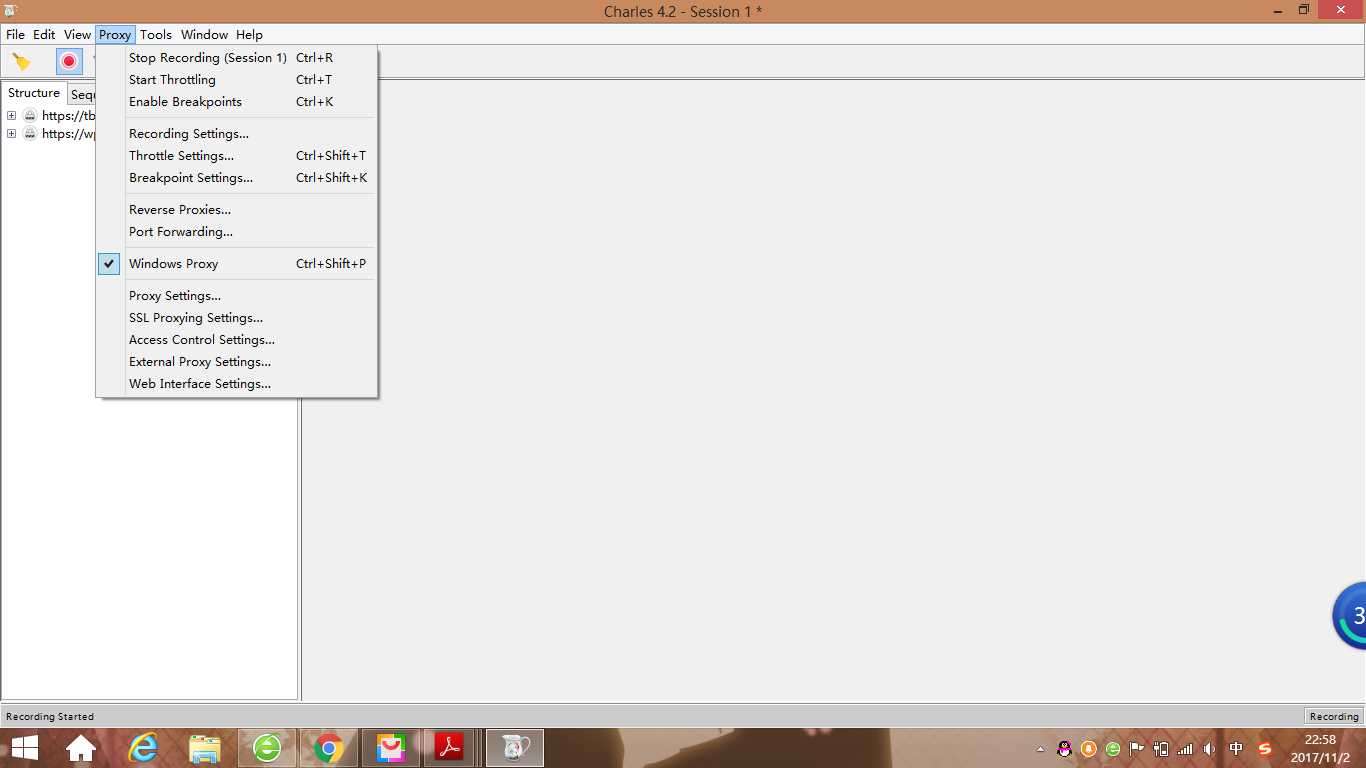Image resolution: width=1366 pixels, height=768 pixels.
Task: Open the green 360 browser taskbar icon
Action: click(x=267, y=748)
